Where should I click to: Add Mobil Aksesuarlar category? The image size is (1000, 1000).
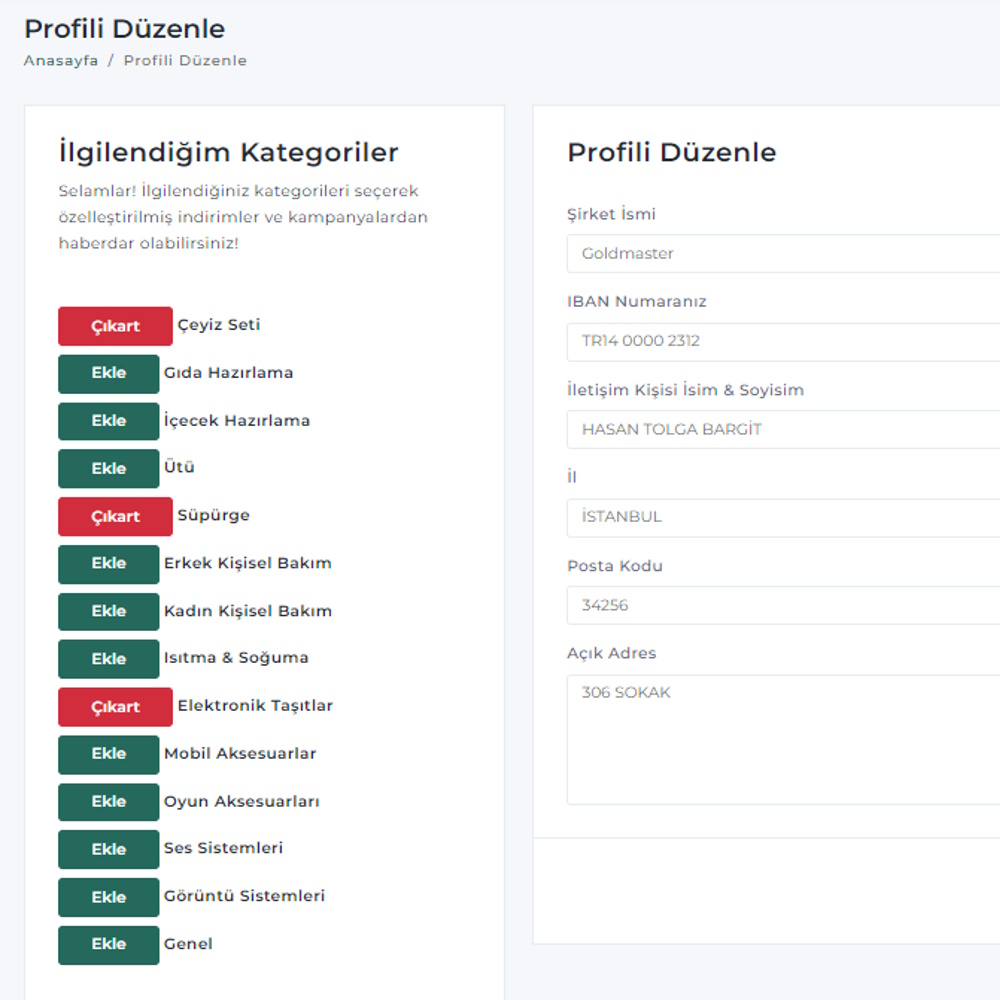click(x=108, y=754)
